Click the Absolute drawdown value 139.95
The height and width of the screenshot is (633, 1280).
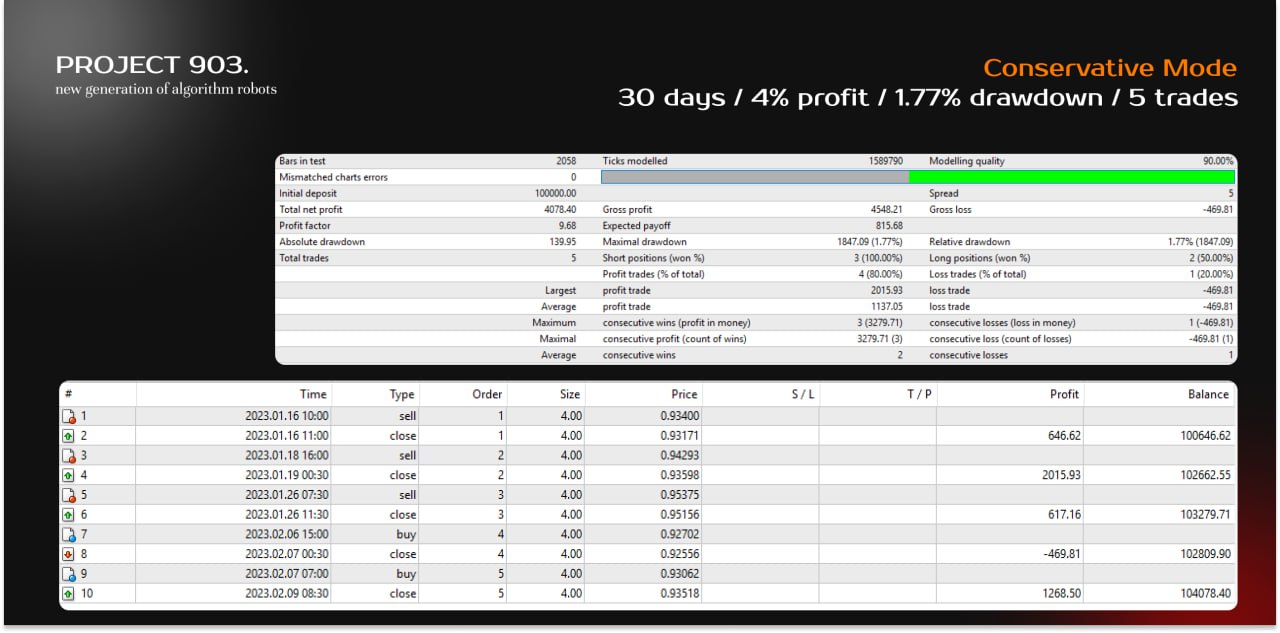coord(561,242)
